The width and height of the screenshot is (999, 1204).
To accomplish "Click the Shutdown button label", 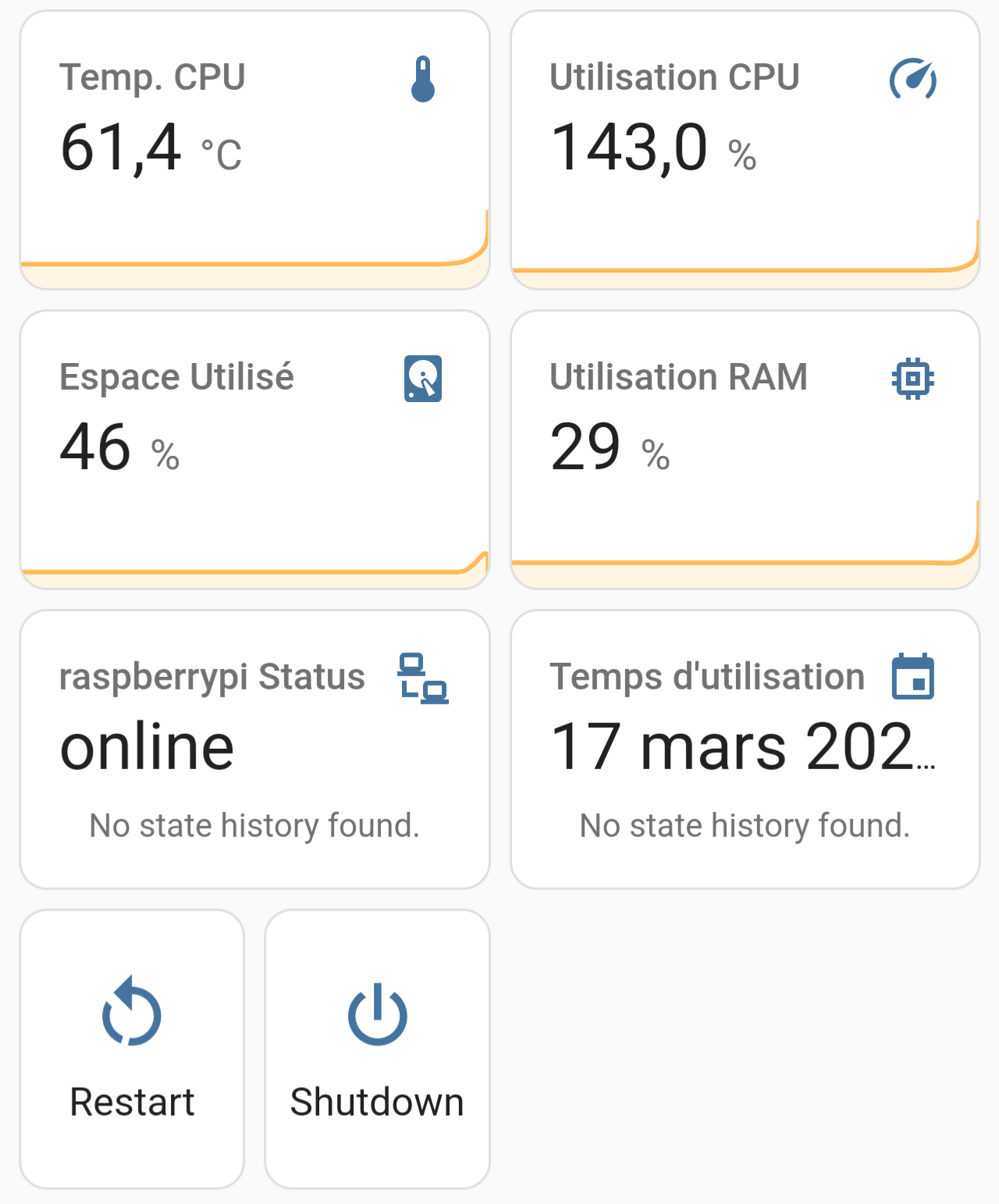I will tap(377, 1102).
